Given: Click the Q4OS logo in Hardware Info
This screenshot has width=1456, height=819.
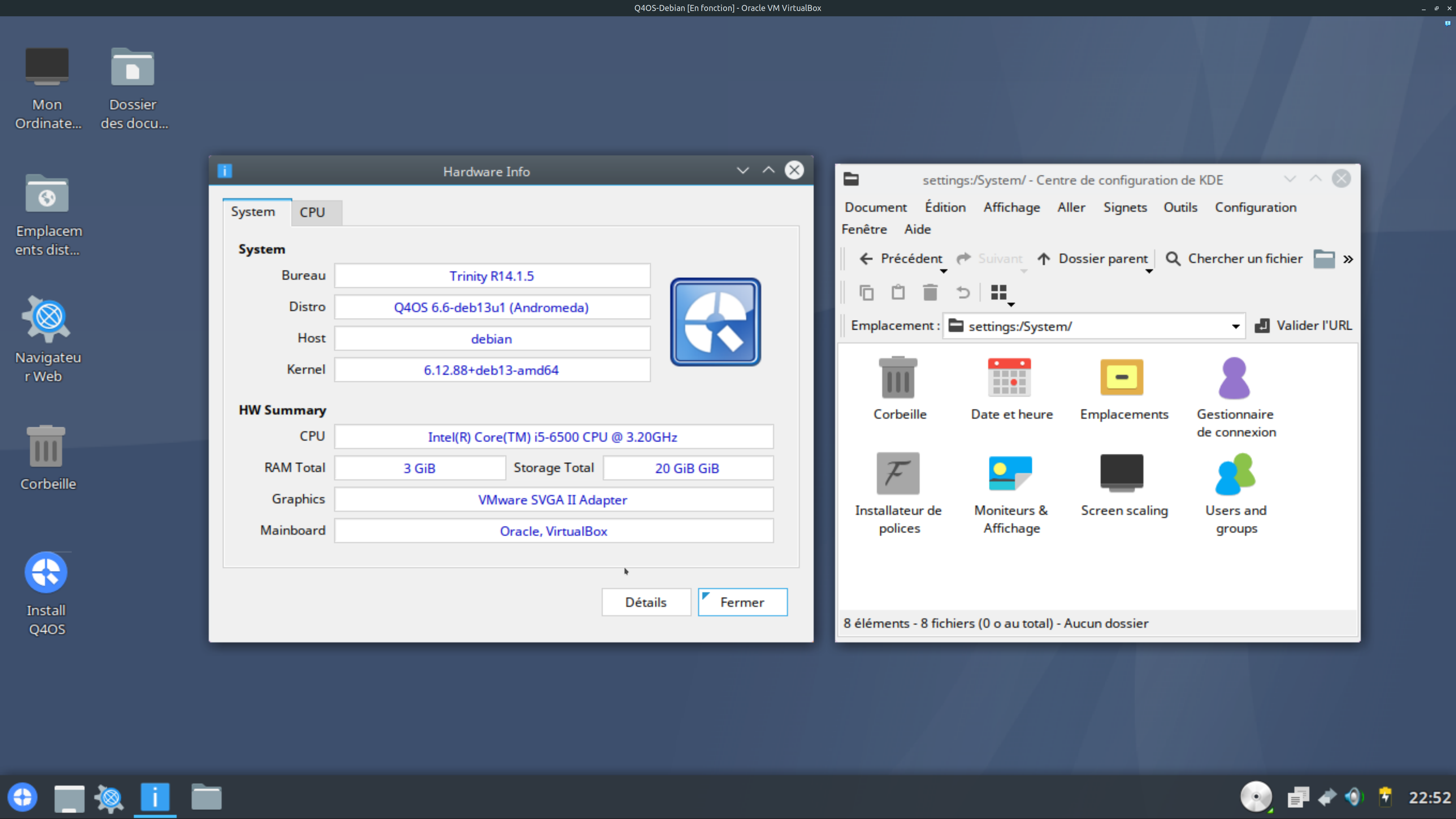Looking at the screenshot, I should tap(715, 322).
